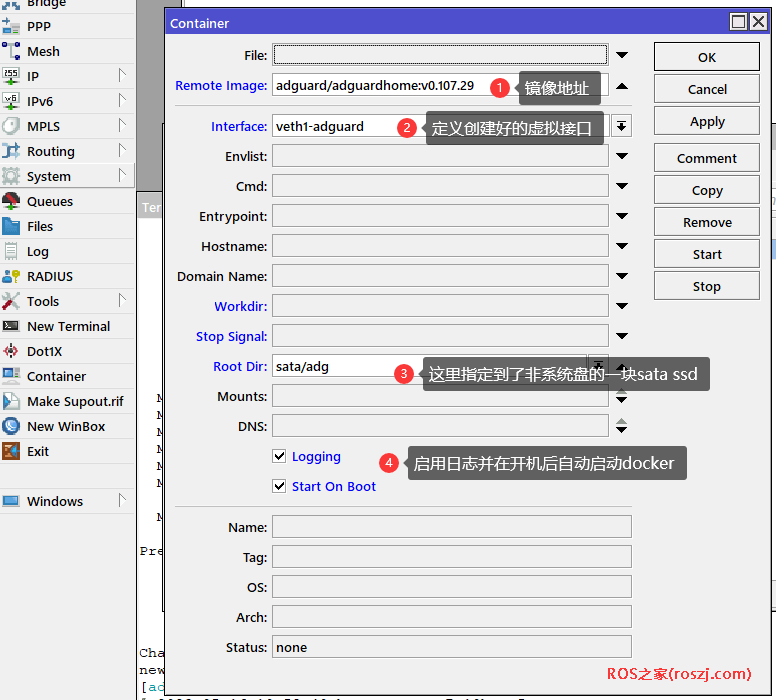This screenshot has width=776, height=700.
Task: Click the Files folder icon
Action: tap(11, 226)
